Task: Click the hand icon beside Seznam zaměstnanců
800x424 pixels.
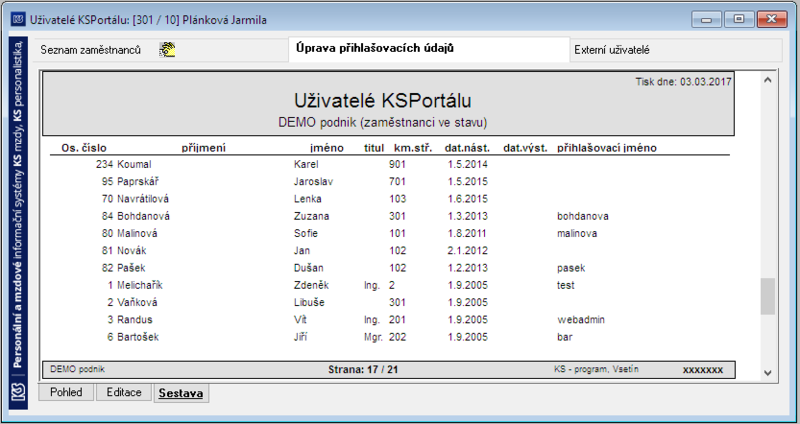Action: tap(167, 49)
